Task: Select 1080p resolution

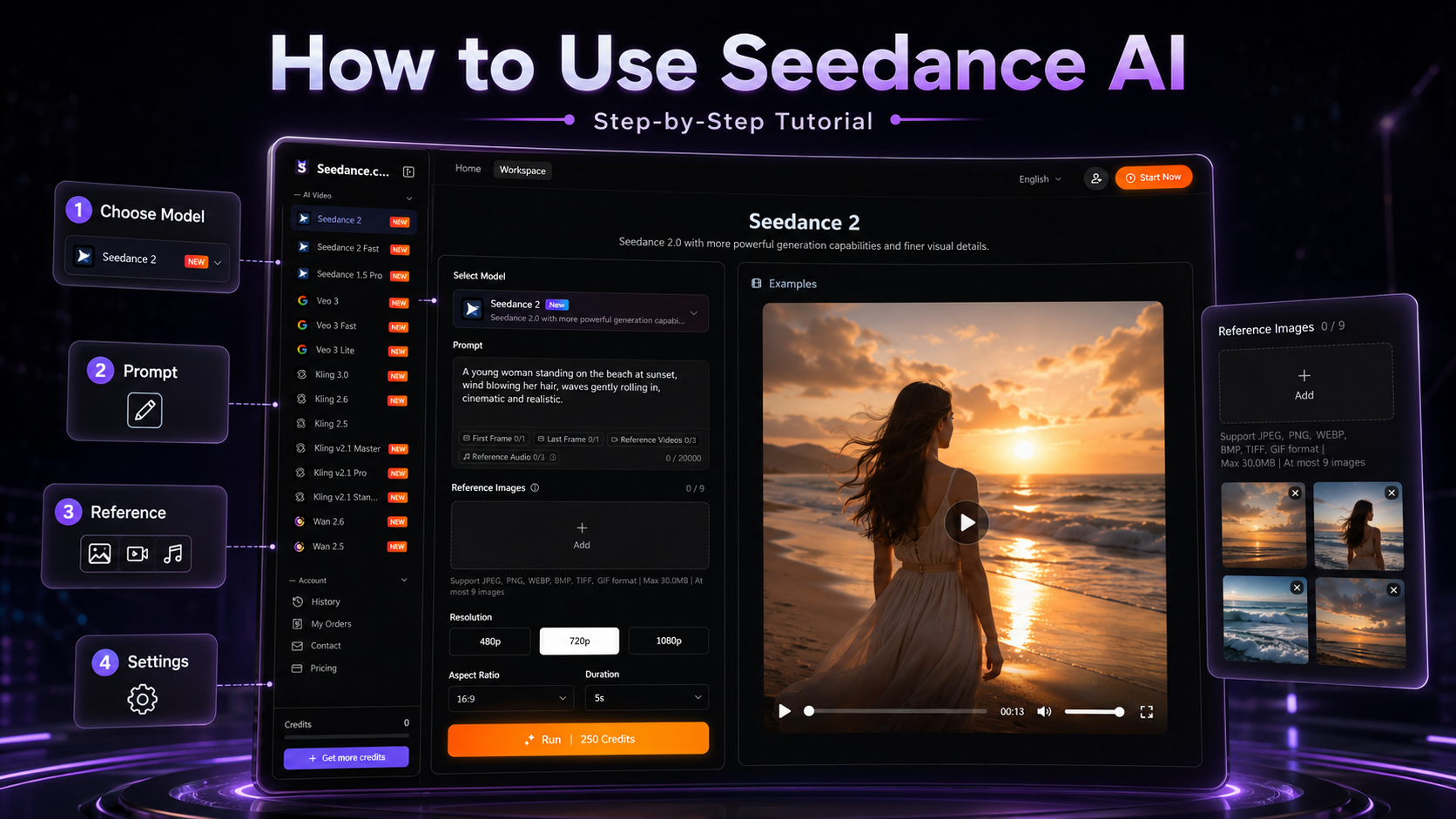Action: [669, 641]
